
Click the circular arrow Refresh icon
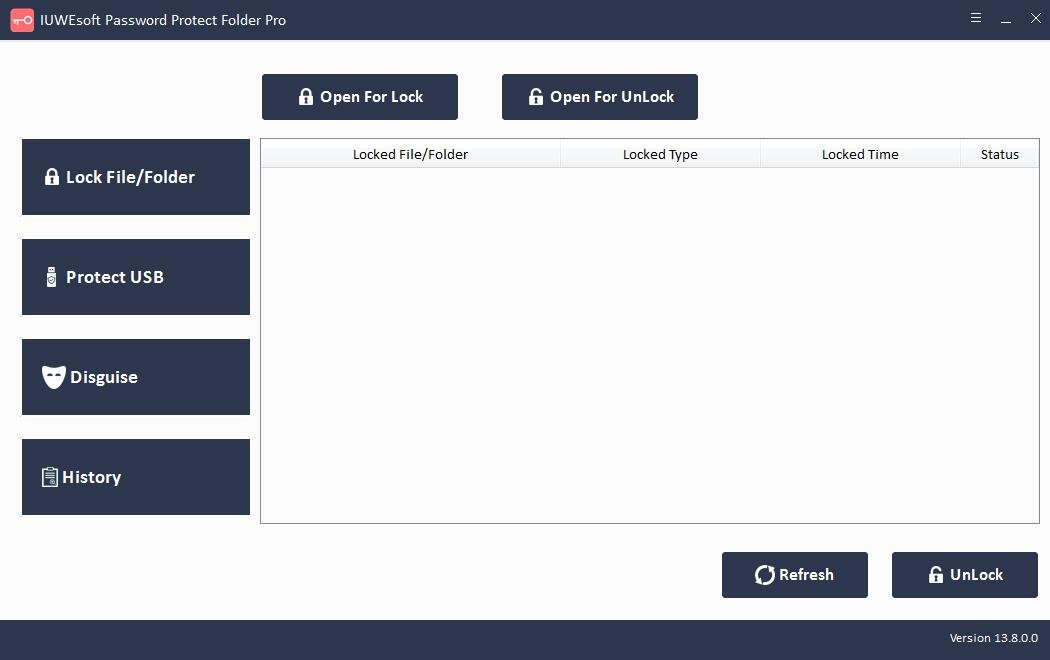(764, 574)
